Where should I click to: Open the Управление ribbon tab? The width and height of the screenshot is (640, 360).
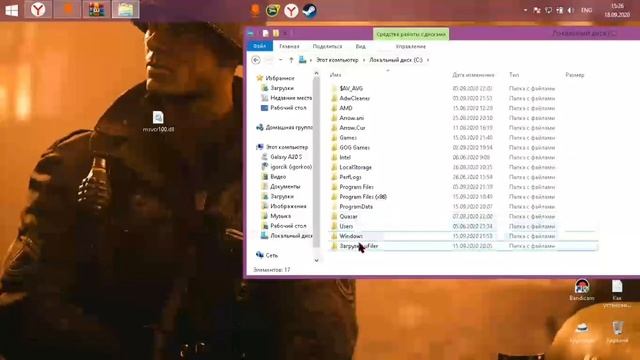pyautogui.click(x=411, y=47)
